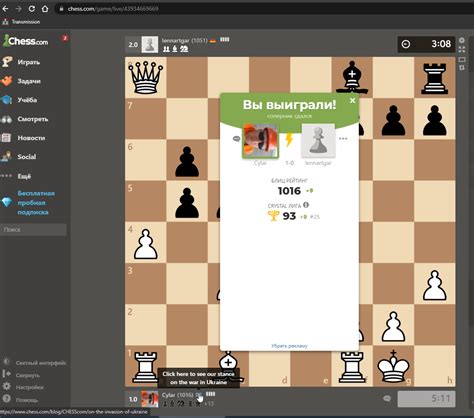Select the white rook on a1
Viewport: 474px width, 418px height.
[146, 368]
